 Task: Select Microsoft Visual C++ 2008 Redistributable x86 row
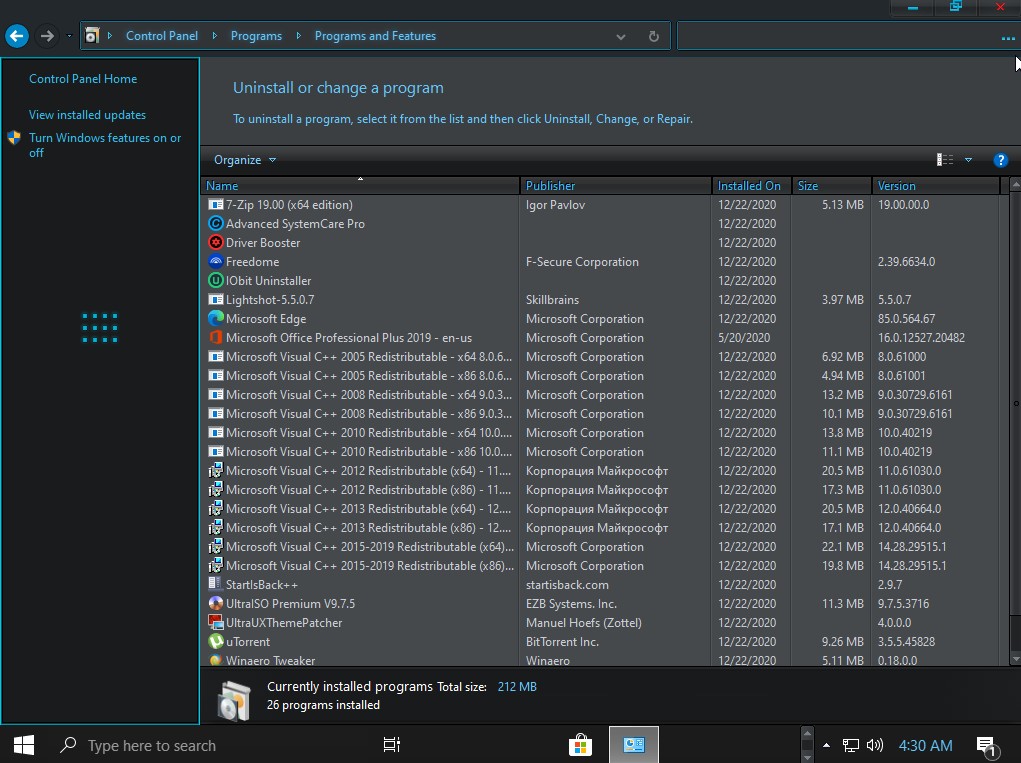point(600,413)
